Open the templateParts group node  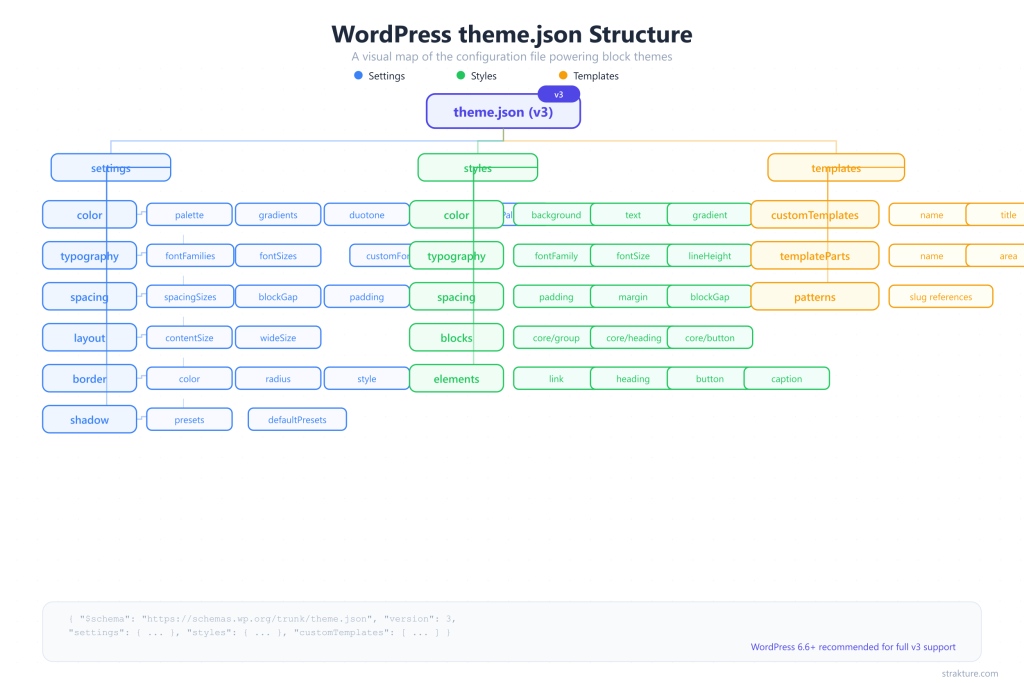pos(815,256)
